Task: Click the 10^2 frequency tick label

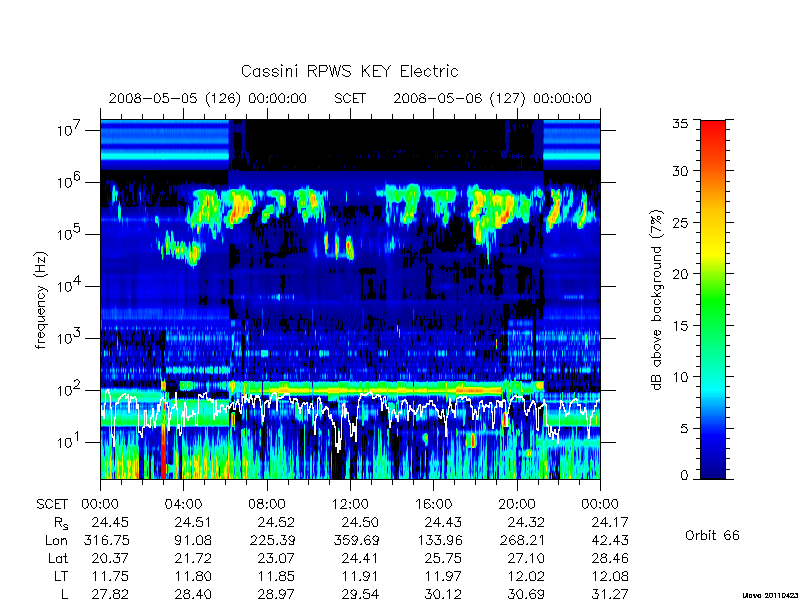Action: pyautogui.click(x=69, y=389)
